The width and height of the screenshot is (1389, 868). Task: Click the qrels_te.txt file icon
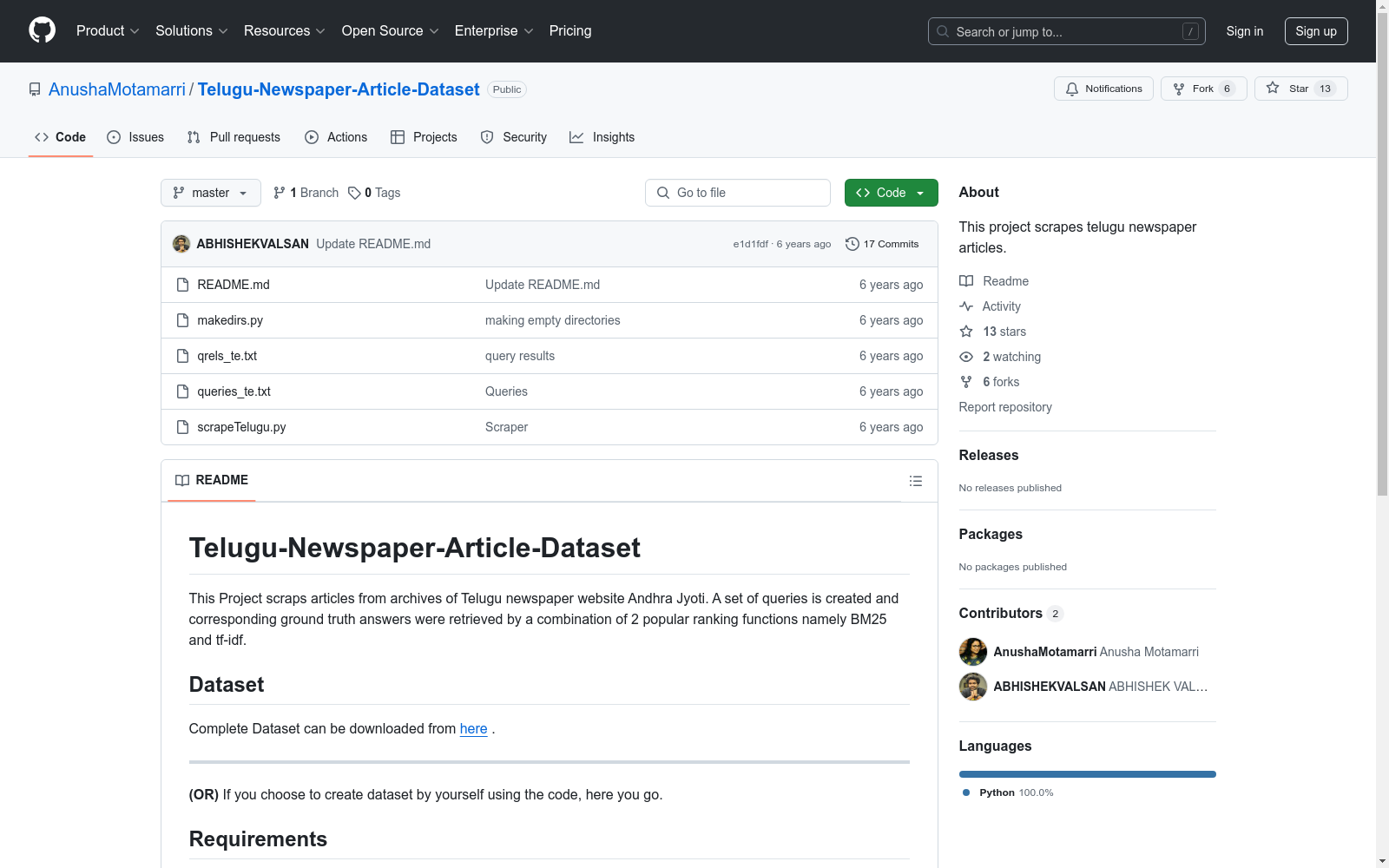(182, 356)
